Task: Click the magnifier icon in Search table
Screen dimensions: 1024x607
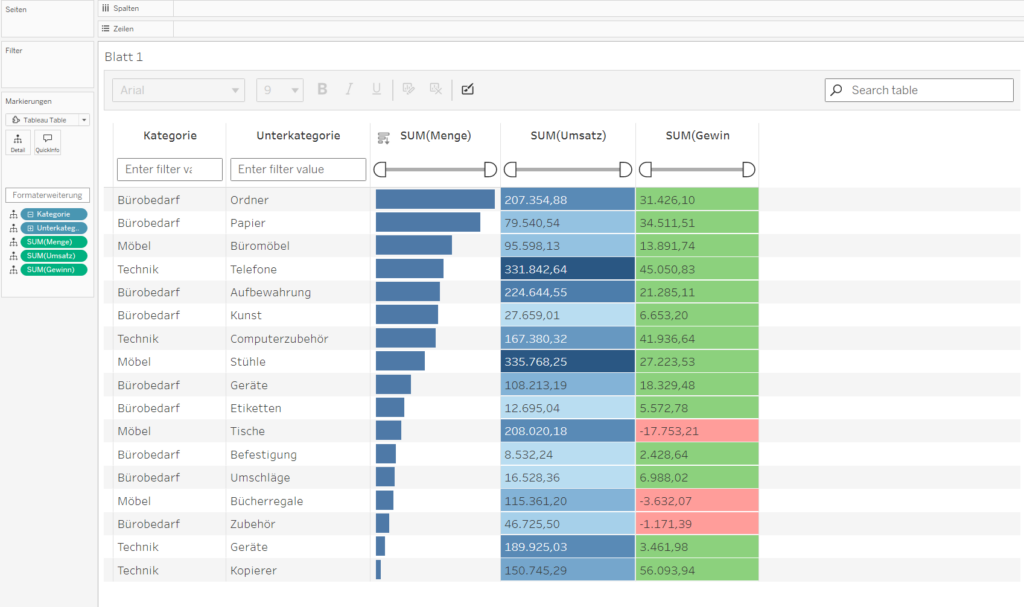Action: pyautogui.click(x=837, y=90)
